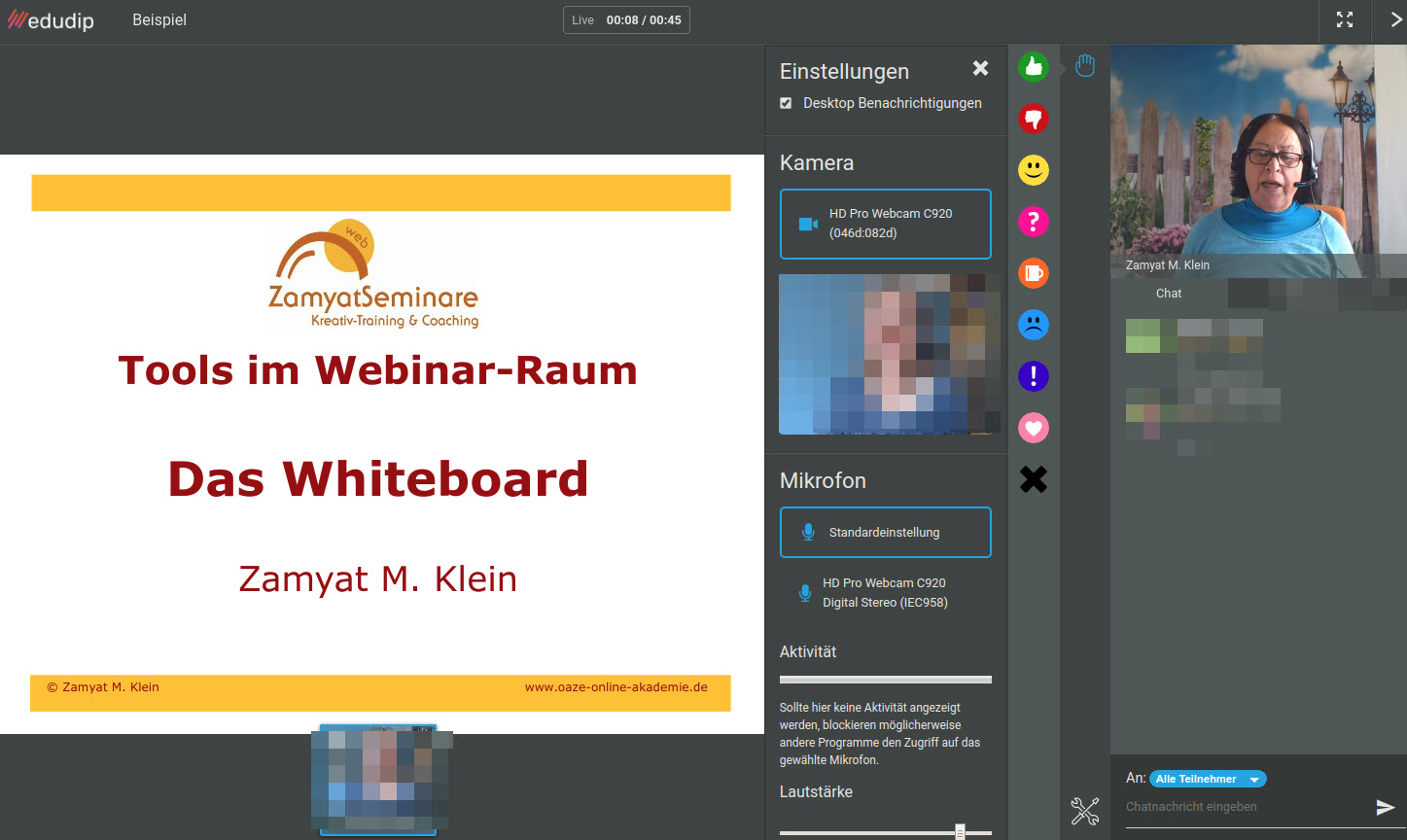This screenshot has width=1407, height=840.
Task: Click the green thumbs up reaction
Action: click(x=1033, y=67)
